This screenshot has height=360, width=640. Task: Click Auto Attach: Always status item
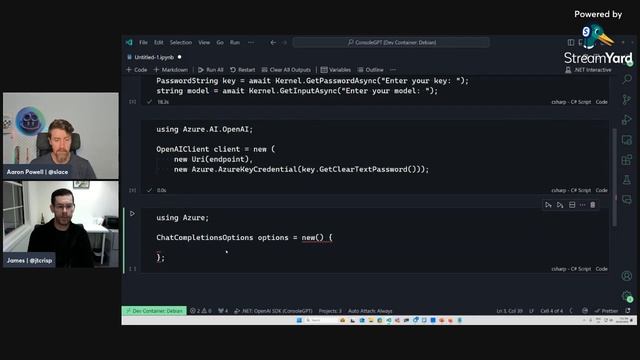pyautogui.click(x=370, y=311)
